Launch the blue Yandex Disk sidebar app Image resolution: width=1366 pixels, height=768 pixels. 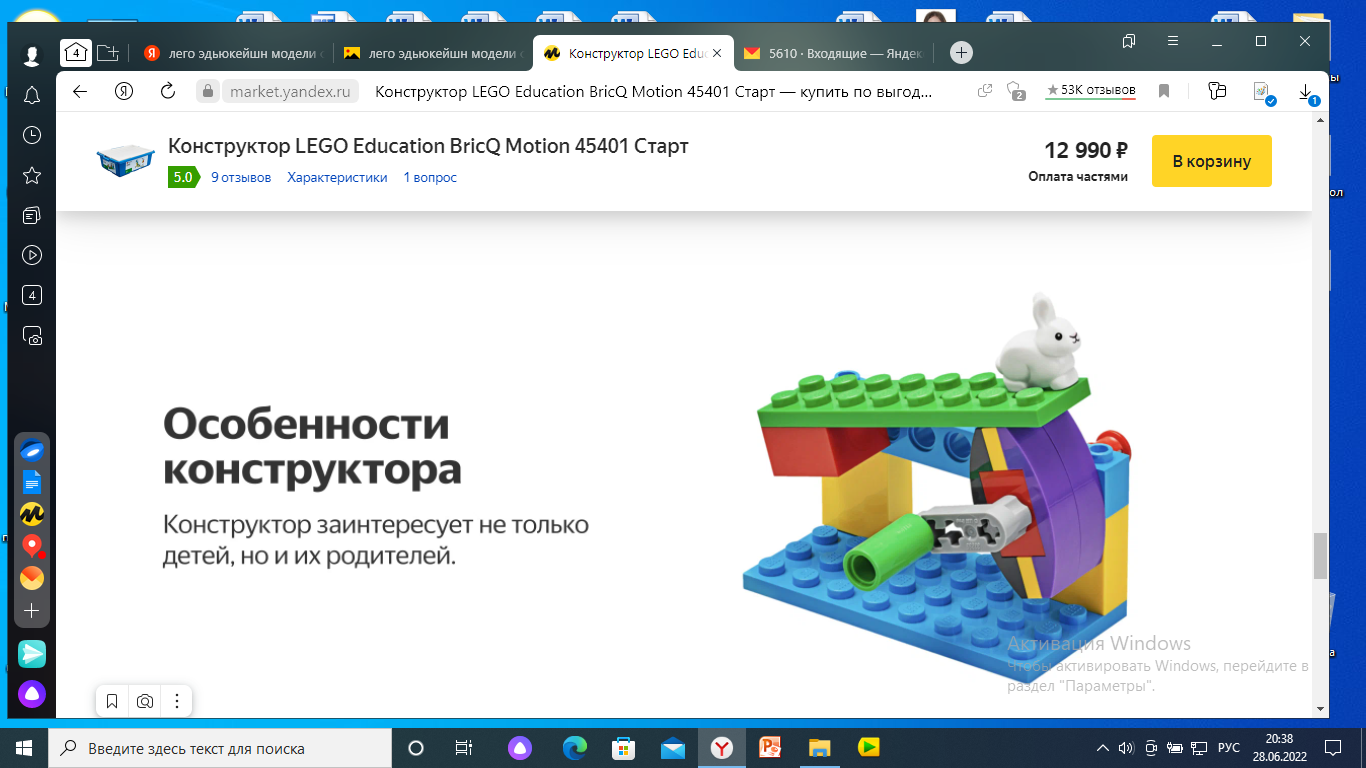tap(32, 450)
